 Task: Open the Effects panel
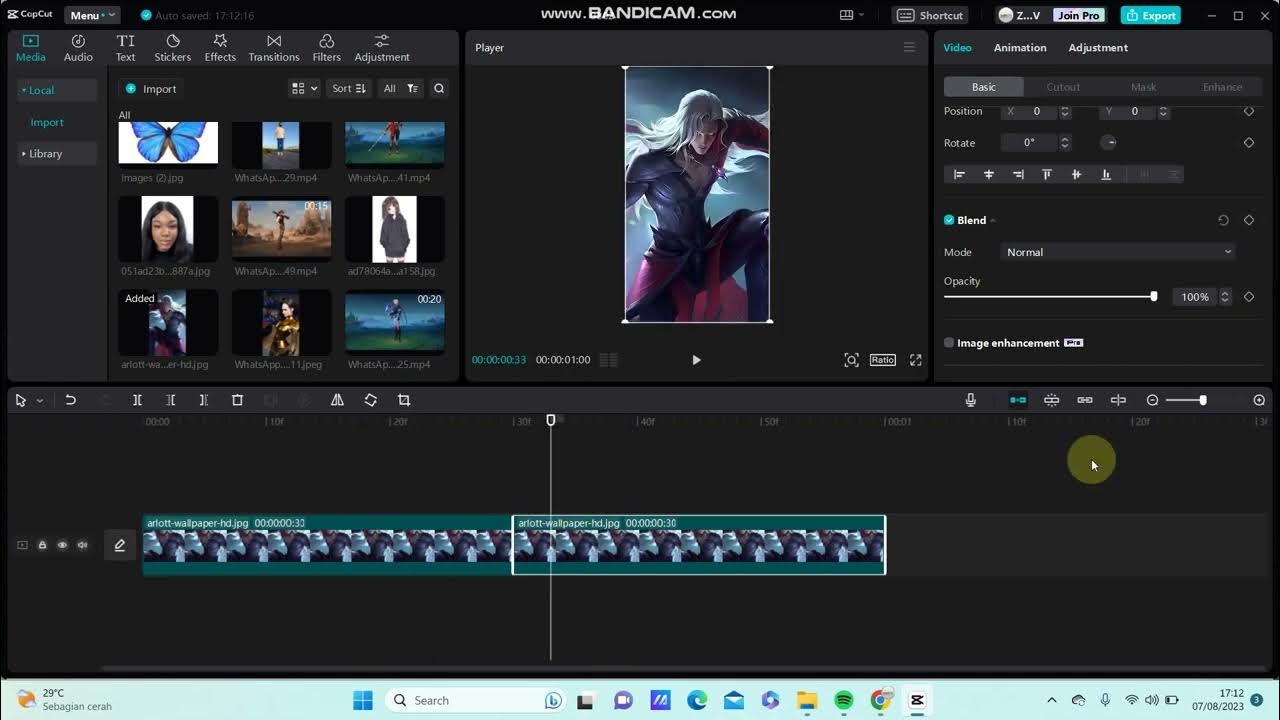click(220, 48)
